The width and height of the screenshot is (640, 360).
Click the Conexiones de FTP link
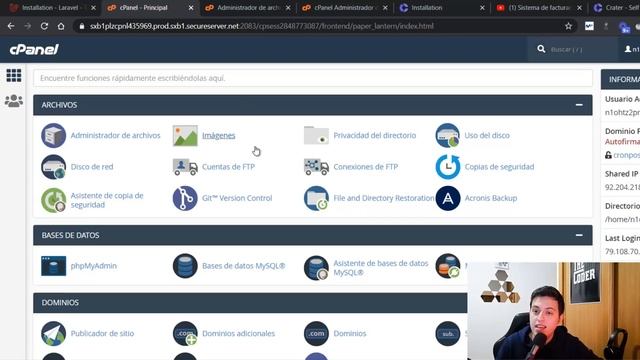365,167
